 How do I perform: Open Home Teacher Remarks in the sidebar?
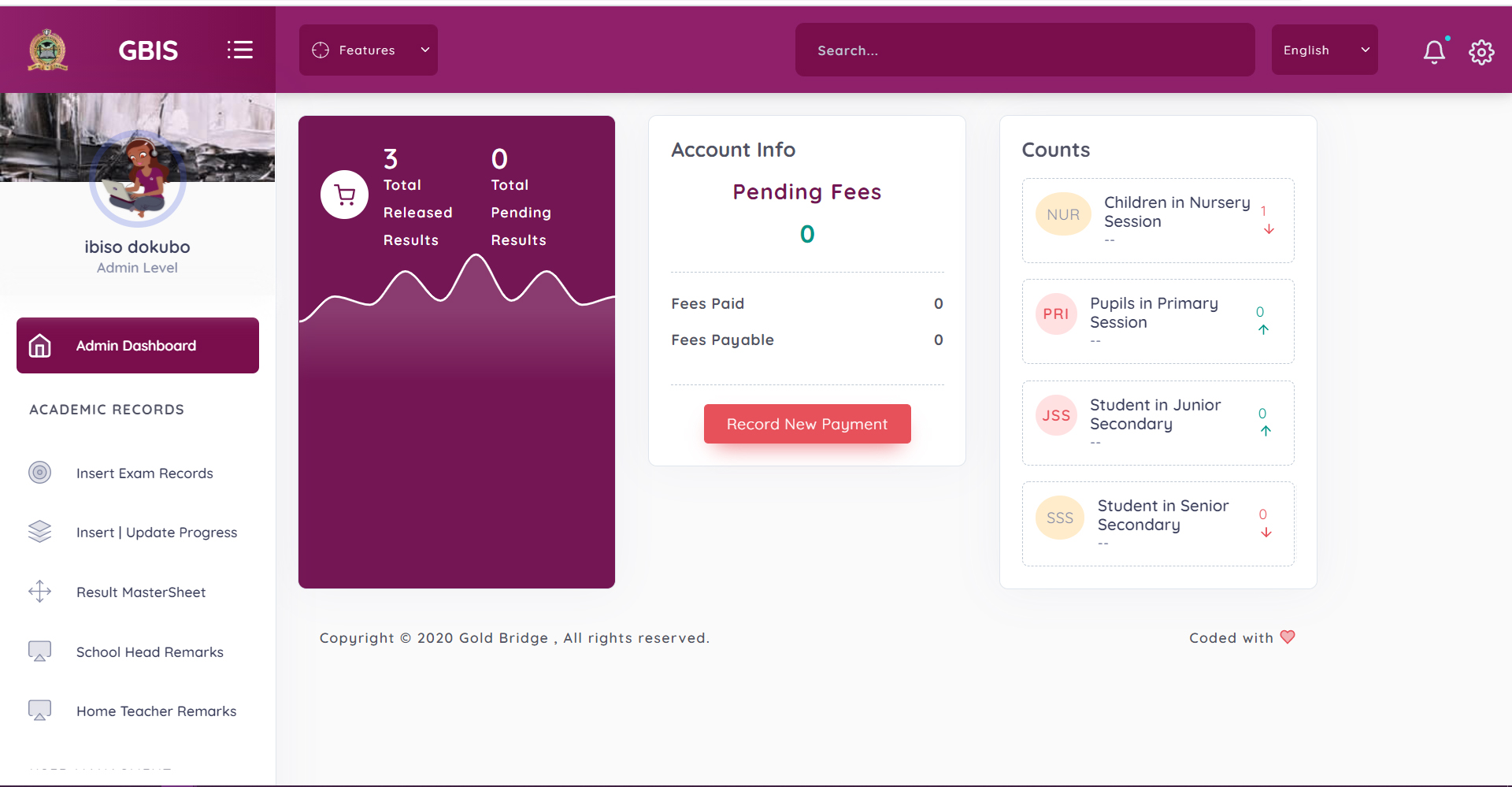click(x=156, y=711)
